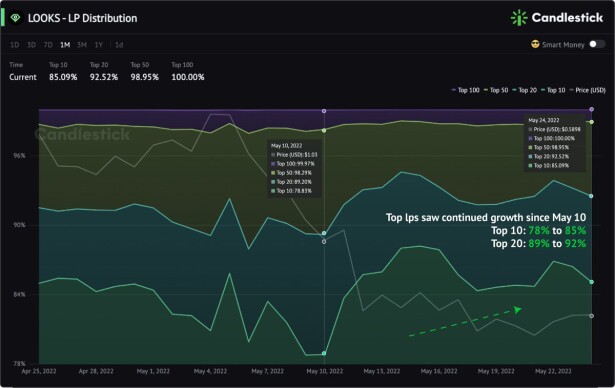Click Top 100 data point on May 10

[x=324, y=111]
